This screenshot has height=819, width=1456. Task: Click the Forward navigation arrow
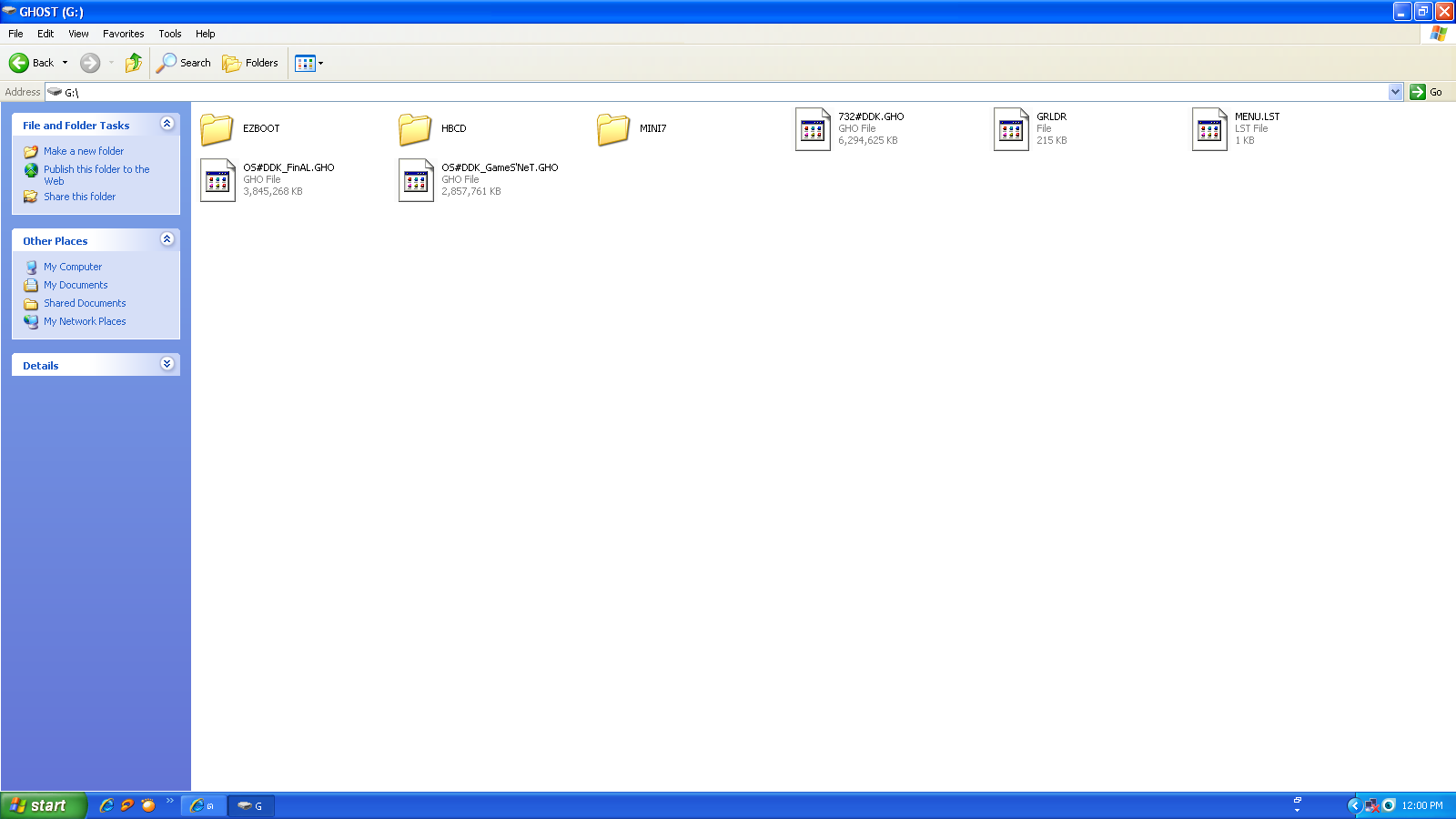click(x=90, y=63)
